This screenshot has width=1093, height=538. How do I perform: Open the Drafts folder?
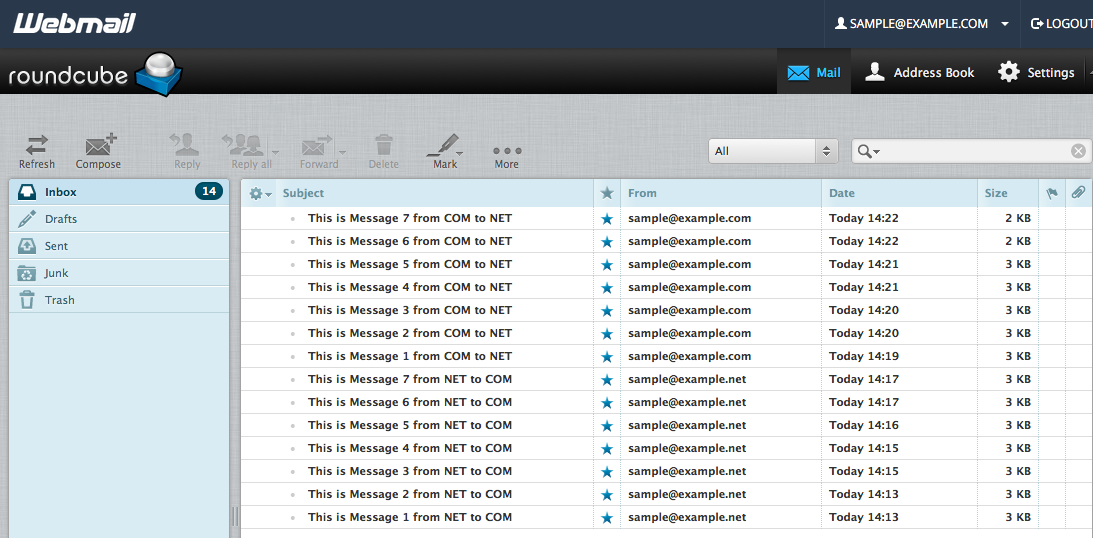click(119, 219)
